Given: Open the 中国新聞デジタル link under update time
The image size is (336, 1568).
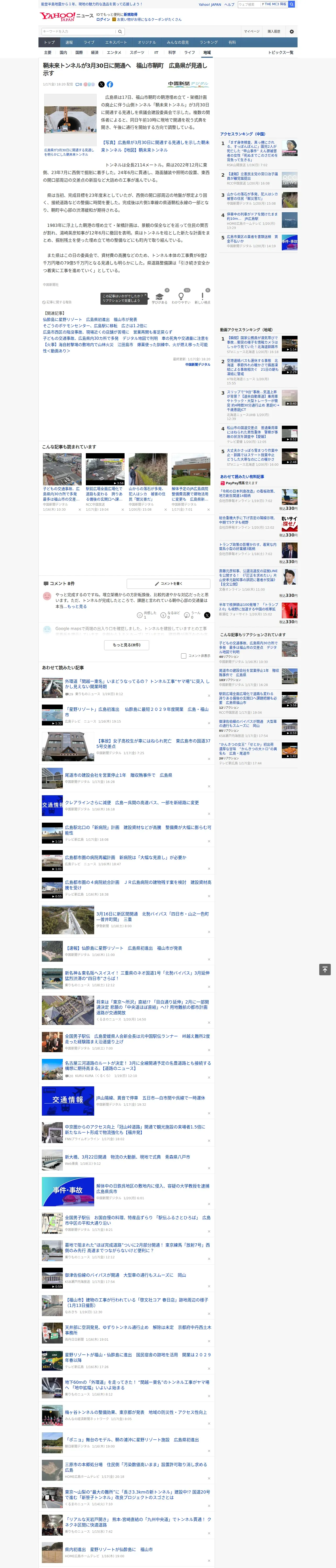Looking at the screenshot, I should pyautogui.click(x=198, y=365).
